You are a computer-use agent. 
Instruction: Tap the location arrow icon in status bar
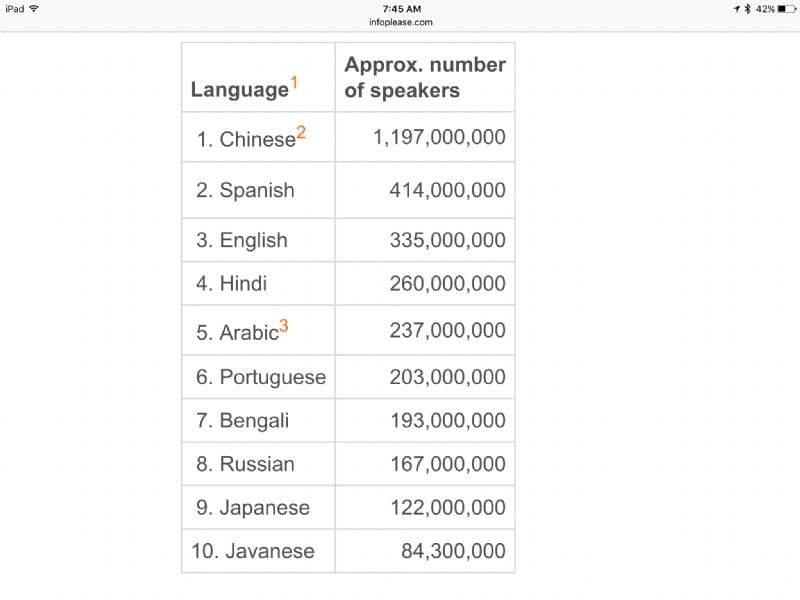(737, 8)
